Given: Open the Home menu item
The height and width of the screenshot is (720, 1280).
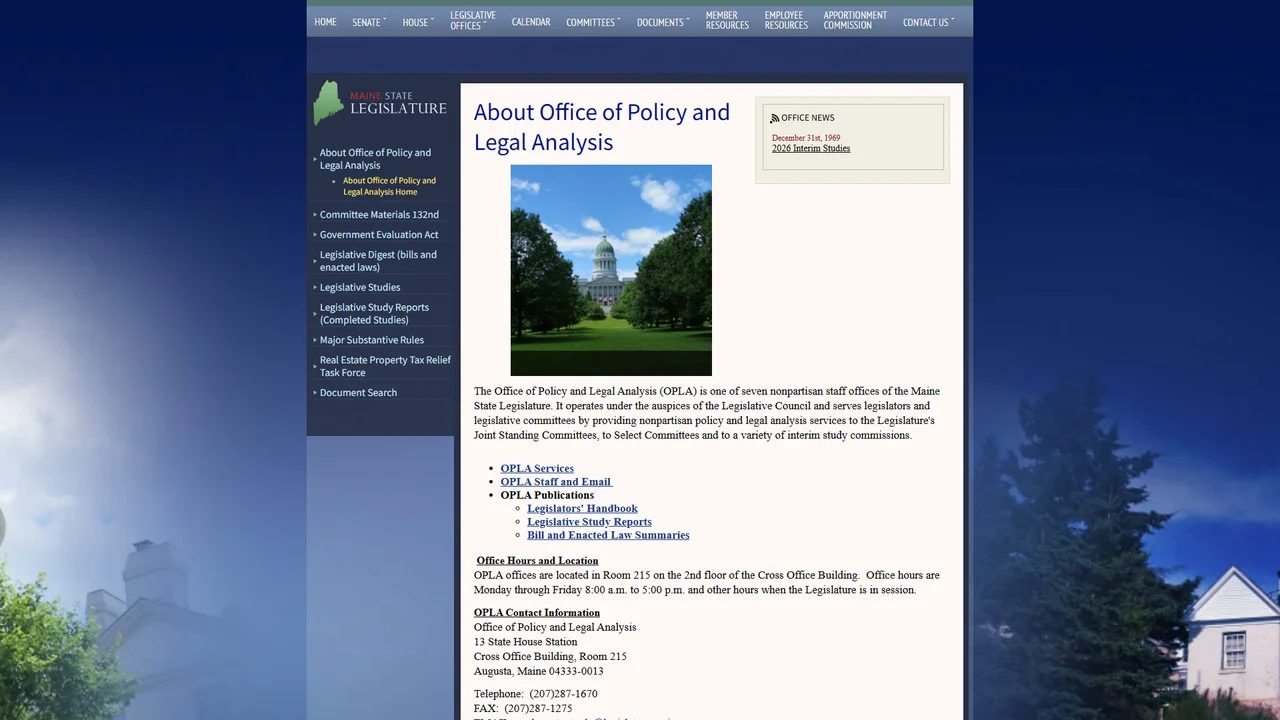Looking at the screenshot, I should pyautogui.click(x=325, y=22).
